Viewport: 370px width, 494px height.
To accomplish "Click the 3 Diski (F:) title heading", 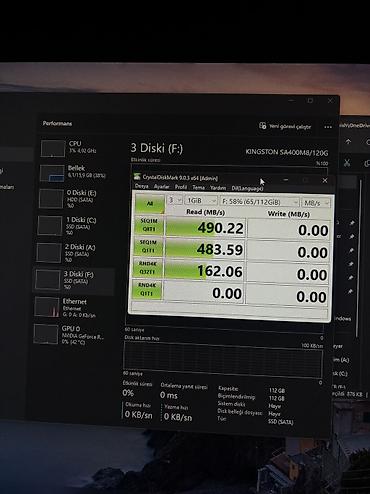I will pyautogui.click(x=157, y=148).
